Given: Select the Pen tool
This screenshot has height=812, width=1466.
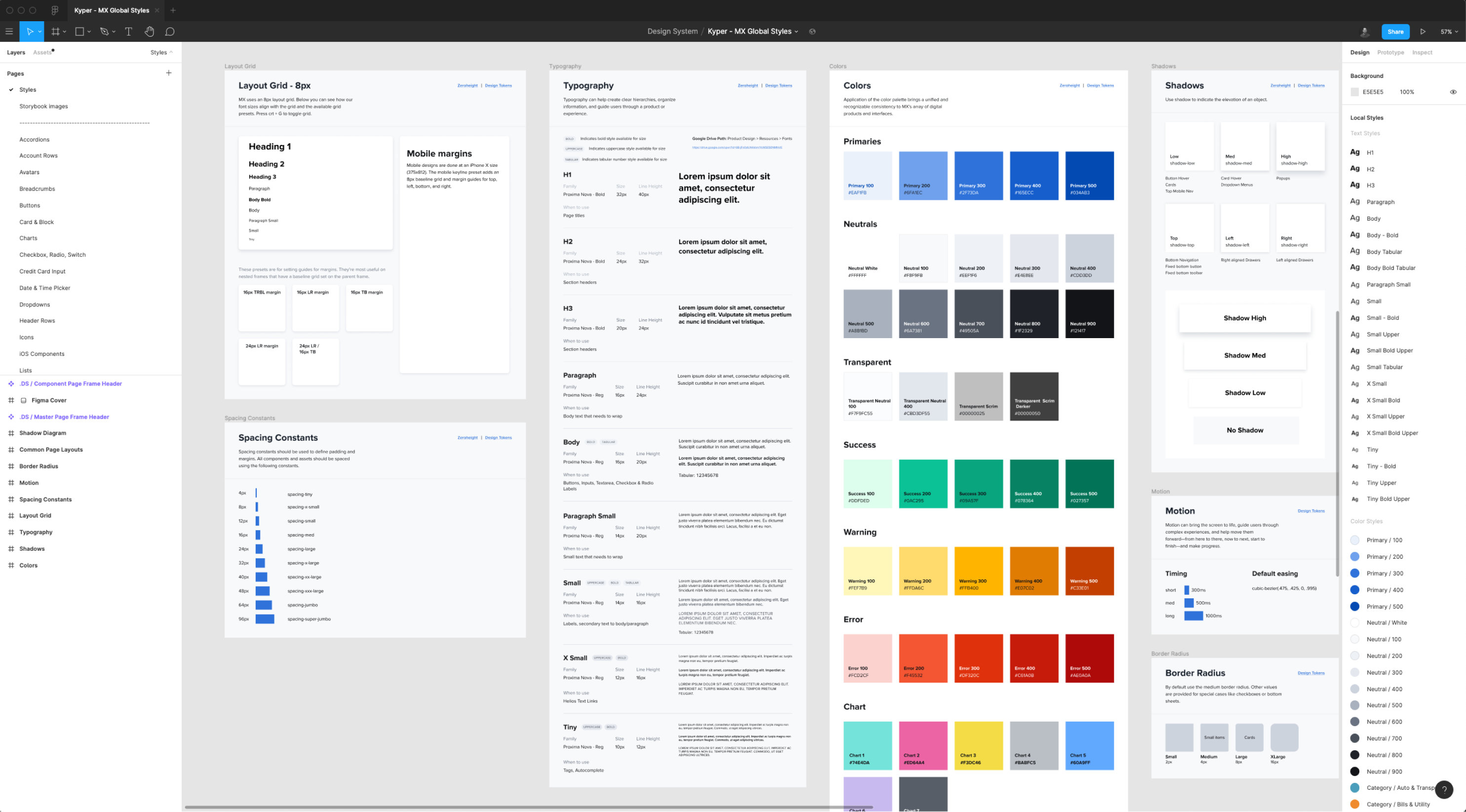Looking at the screenshot, I should tap(104, 32).
